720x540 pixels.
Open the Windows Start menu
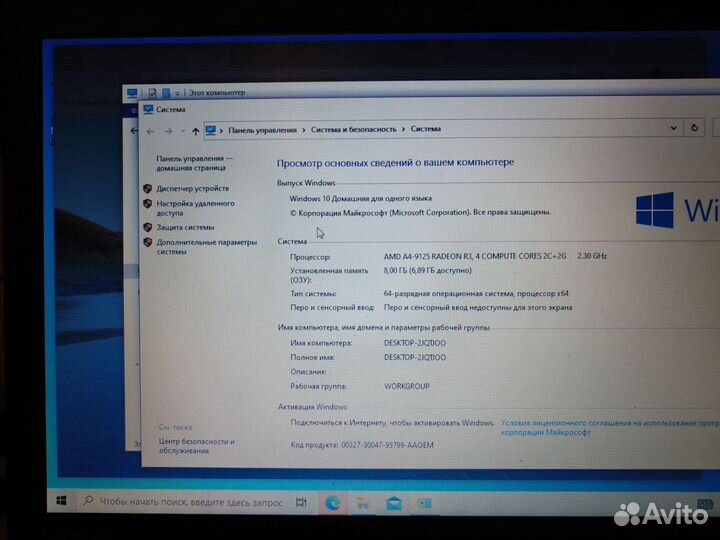62,501
